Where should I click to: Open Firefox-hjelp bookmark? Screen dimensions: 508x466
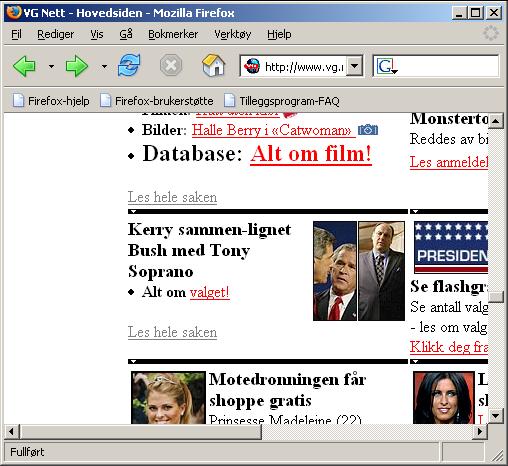point(51,101)
